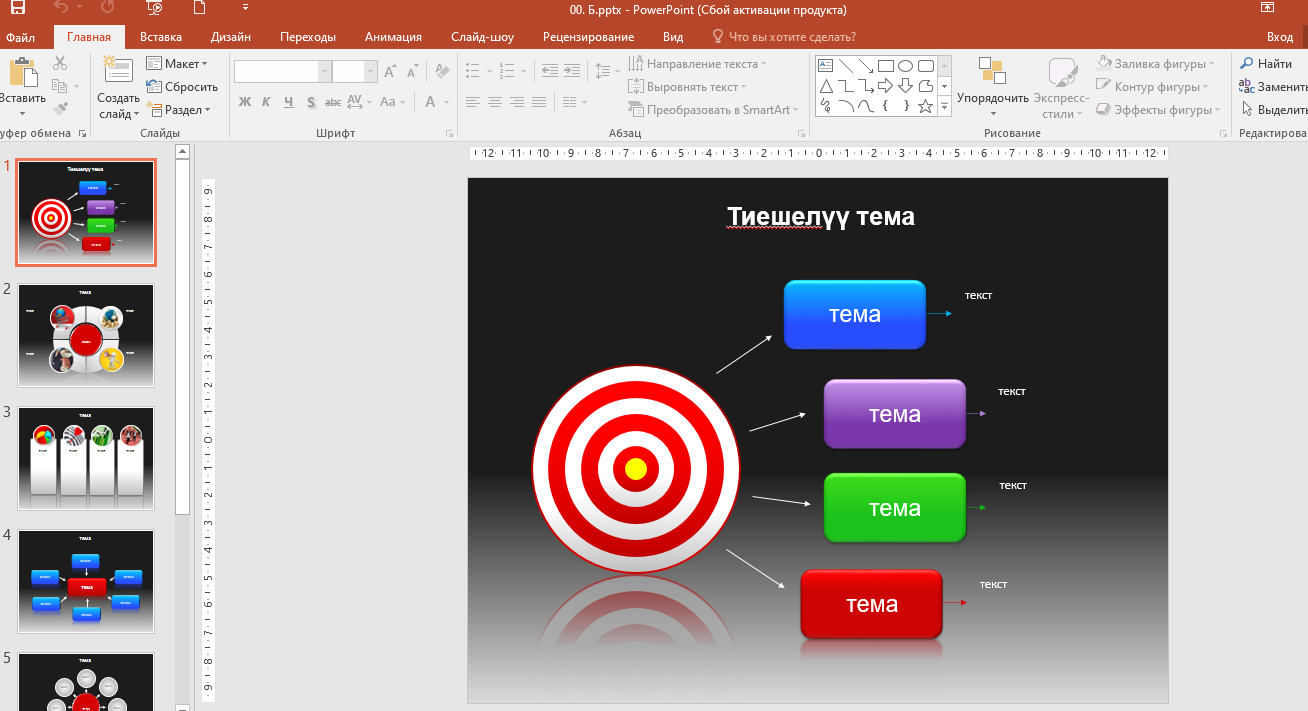The image size is (1308, 711).
Task: Open the Упорядочить arrange menu
Action: [993, 86]
